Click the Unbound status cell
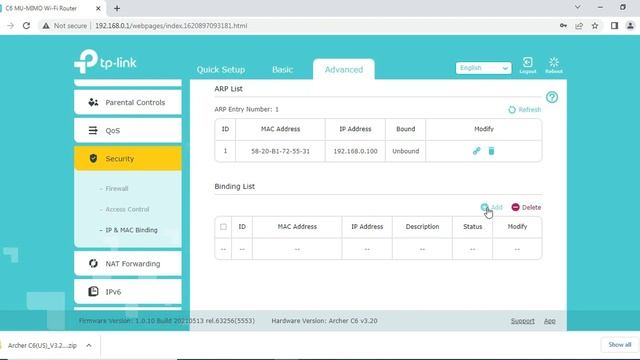 405,151
